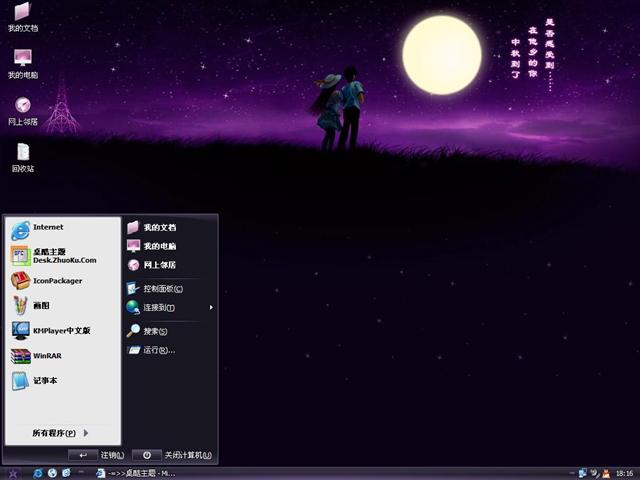
Task: Click the Log Off (注销) button
Action: (x=83, y=455)
